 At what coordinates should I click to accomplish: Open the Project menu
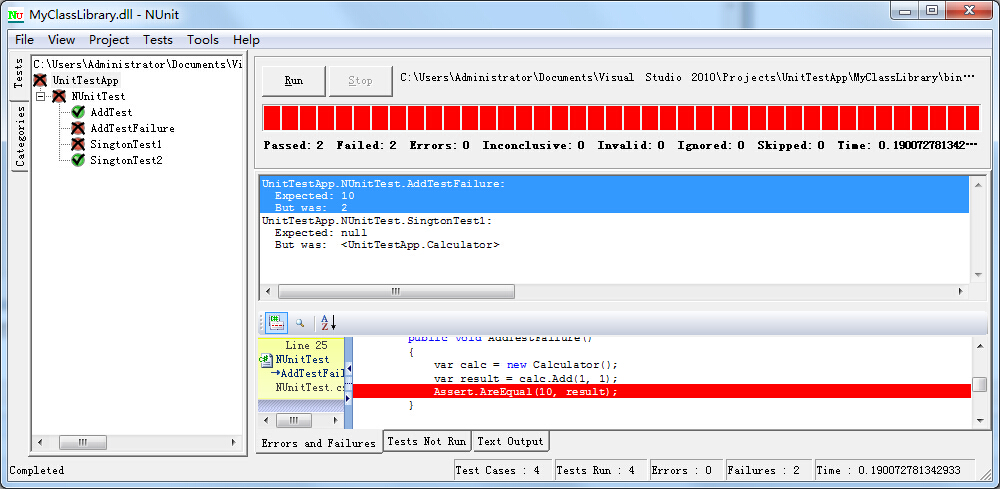[109, 40]
